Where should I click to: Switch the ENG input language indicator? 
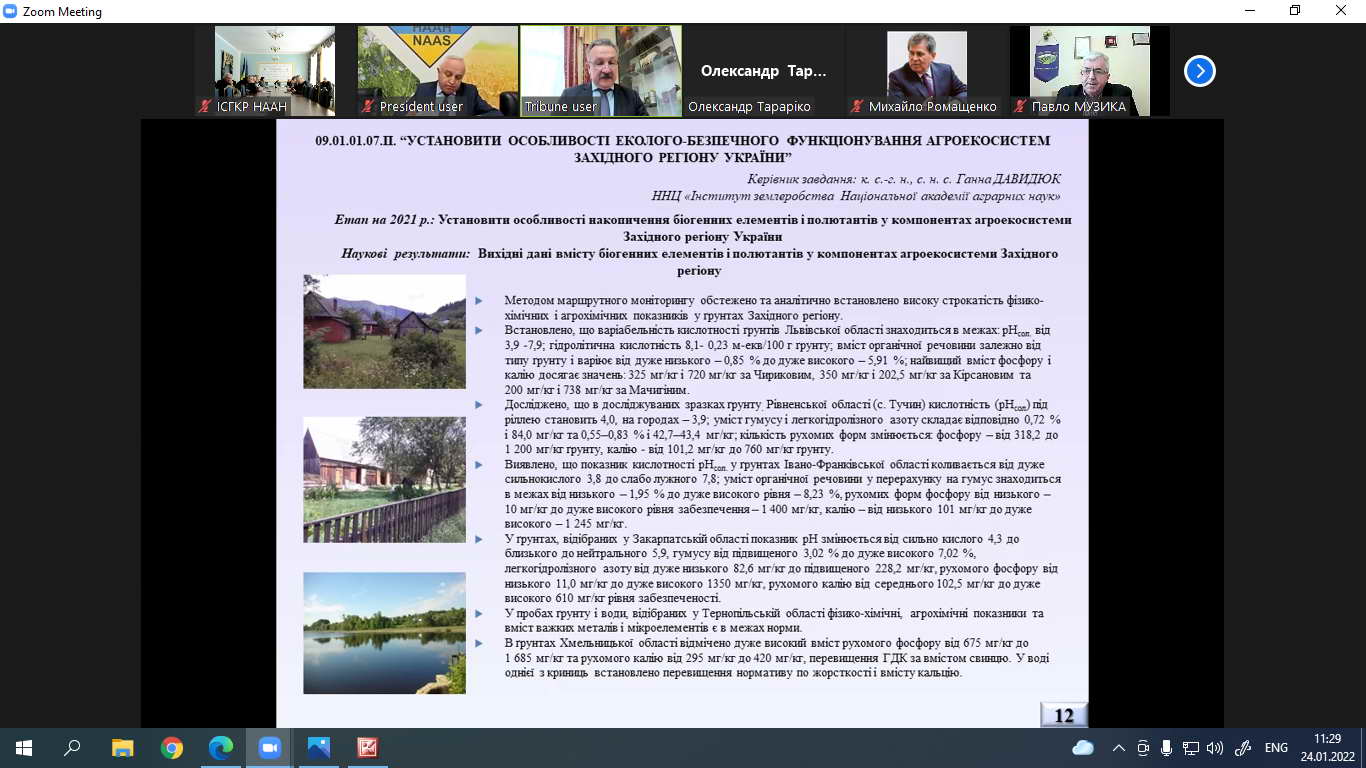coord(1276,747)
